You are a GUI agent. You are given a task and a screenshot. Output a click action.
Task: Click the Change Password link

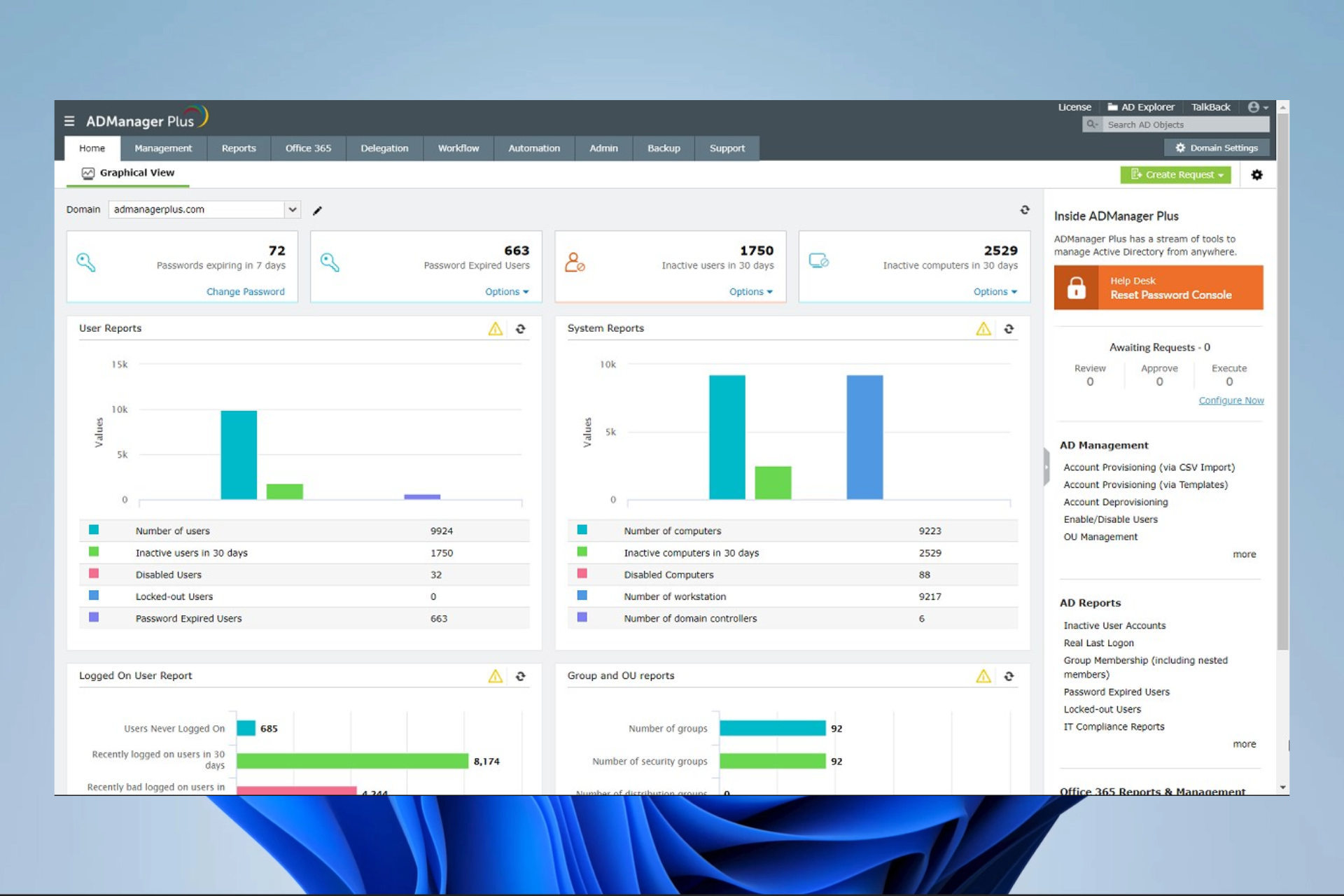pos(246,292)
